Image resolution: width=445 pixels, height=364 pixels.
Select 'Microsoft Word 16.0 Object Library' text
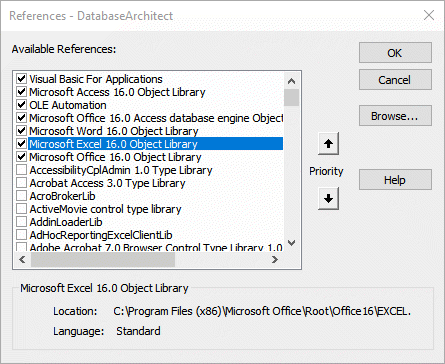coord(114,131)
